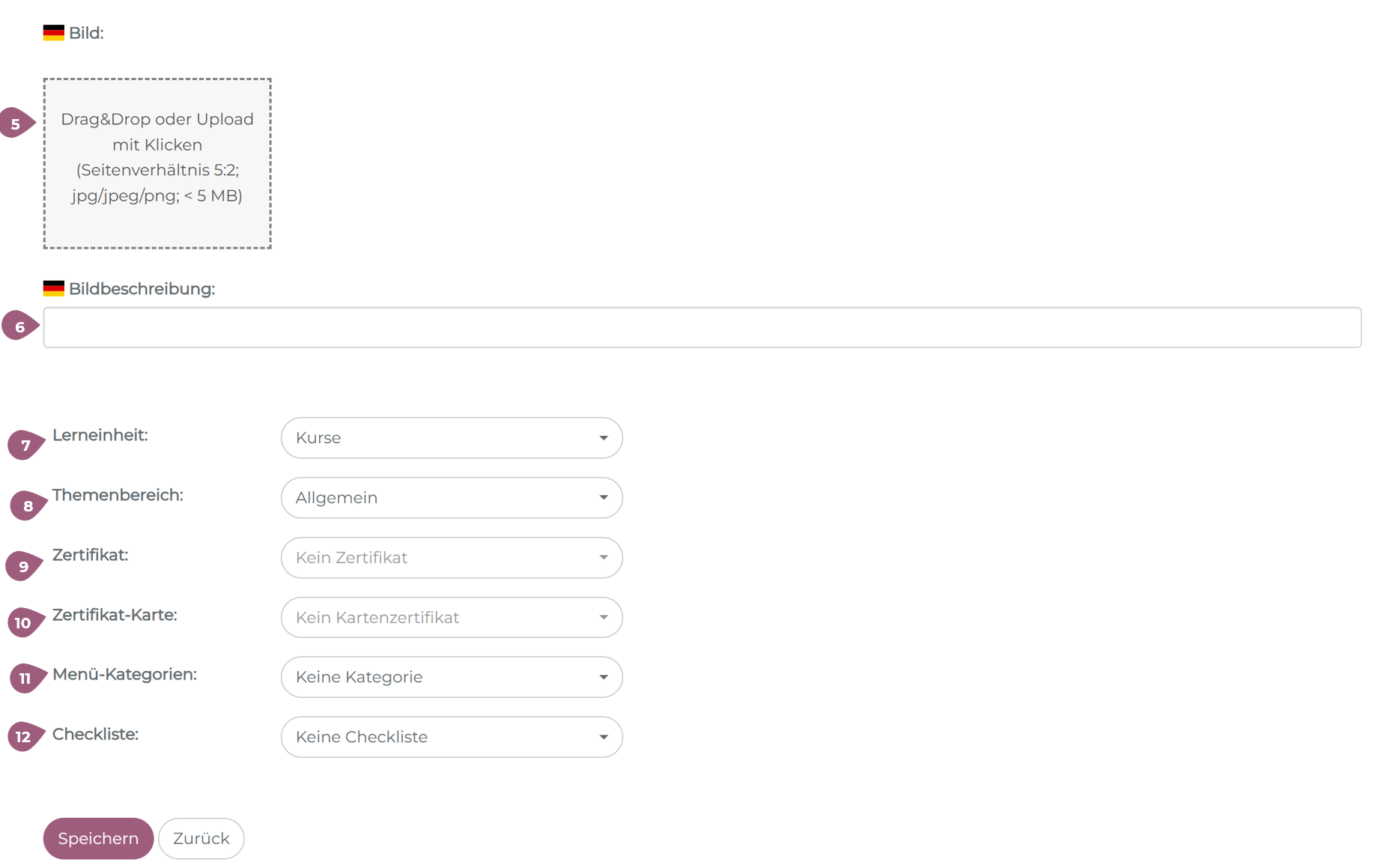The width and height of the screenshot is (1373, 868).
Task: Click the German flag beside Bildbeschreibung label
Action: tap(53, 288)
